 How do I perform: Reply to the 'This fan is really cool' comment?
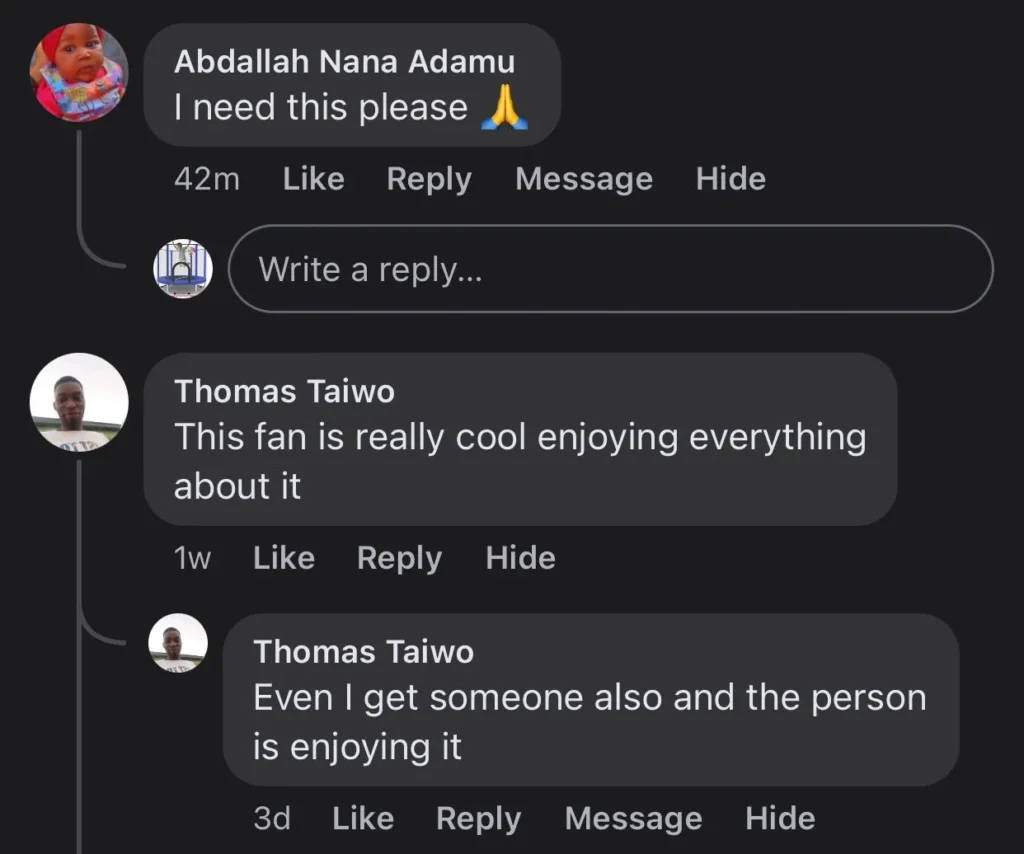399,558
